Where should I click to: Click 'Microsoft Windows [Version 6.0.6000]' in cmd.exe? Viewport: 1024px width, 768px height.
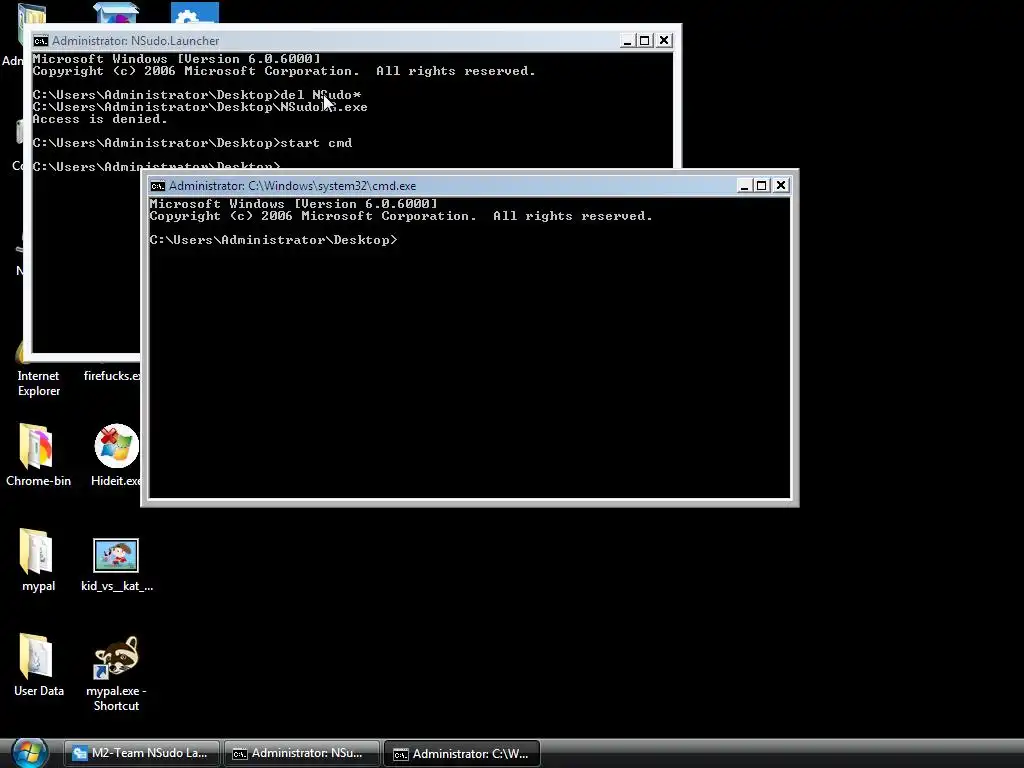293,204
